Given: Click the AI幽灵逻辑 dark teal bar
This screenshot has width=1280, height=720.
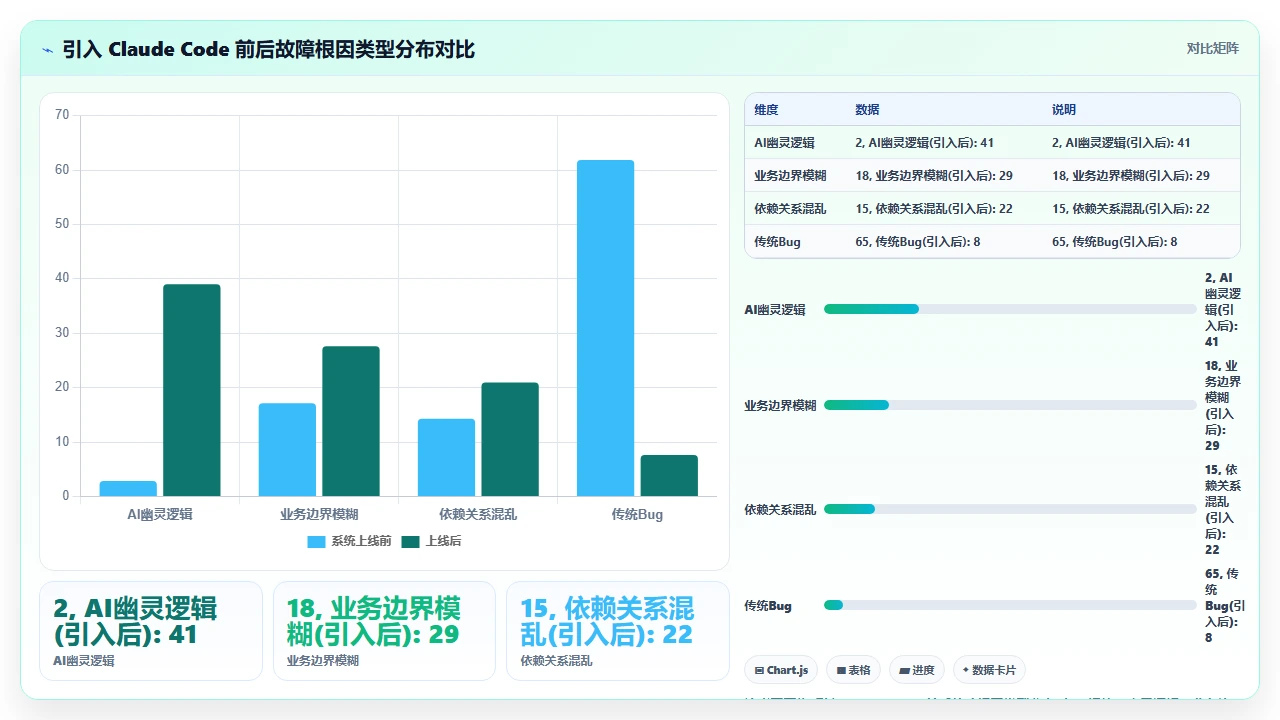Looking at the screenshot, I should coord(192,390).
